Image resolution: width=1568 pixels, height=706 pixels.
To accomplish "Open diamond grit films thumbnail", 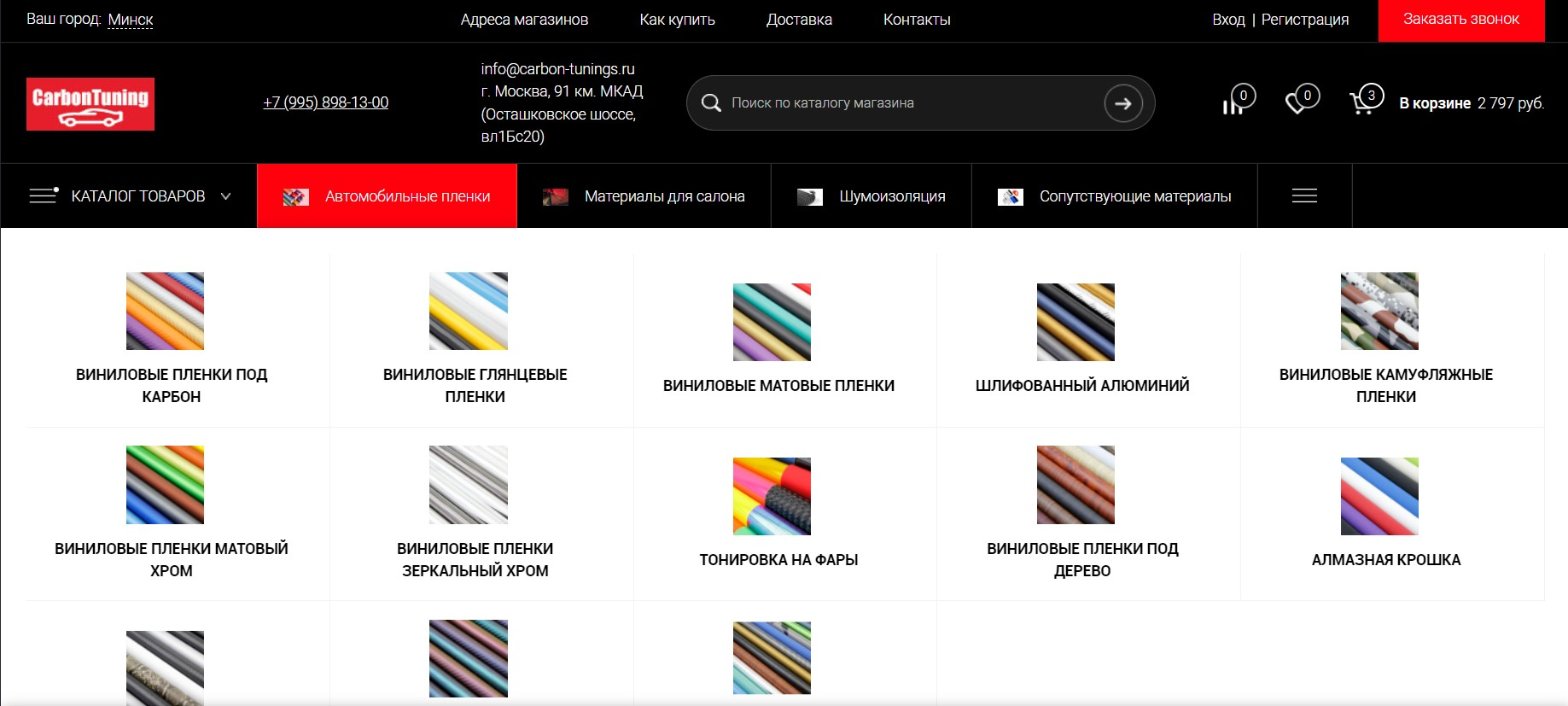I will (x=1379, y=496).
